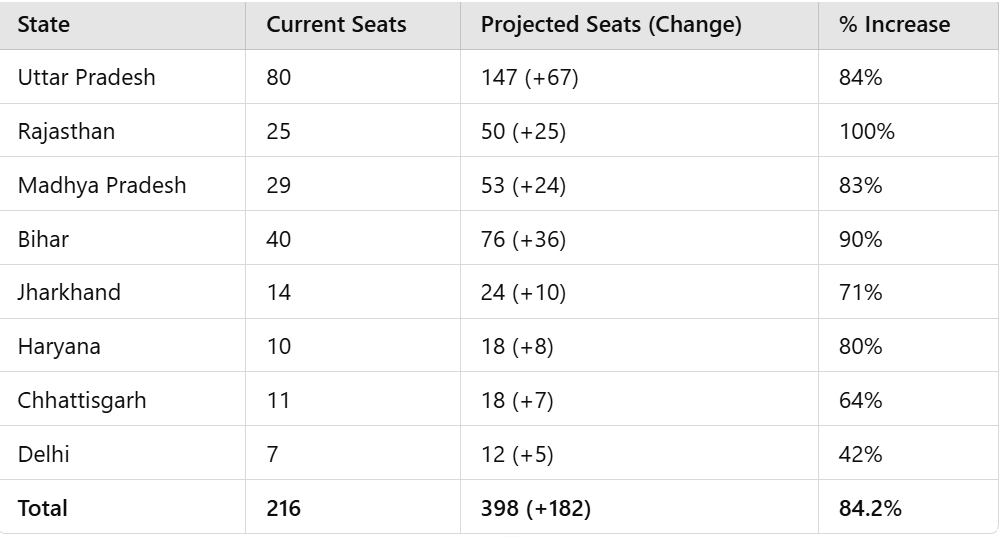Click the Current Seats column header
Image resolution: width=1000 pixels, height=537 pixels.
[336, 25]
